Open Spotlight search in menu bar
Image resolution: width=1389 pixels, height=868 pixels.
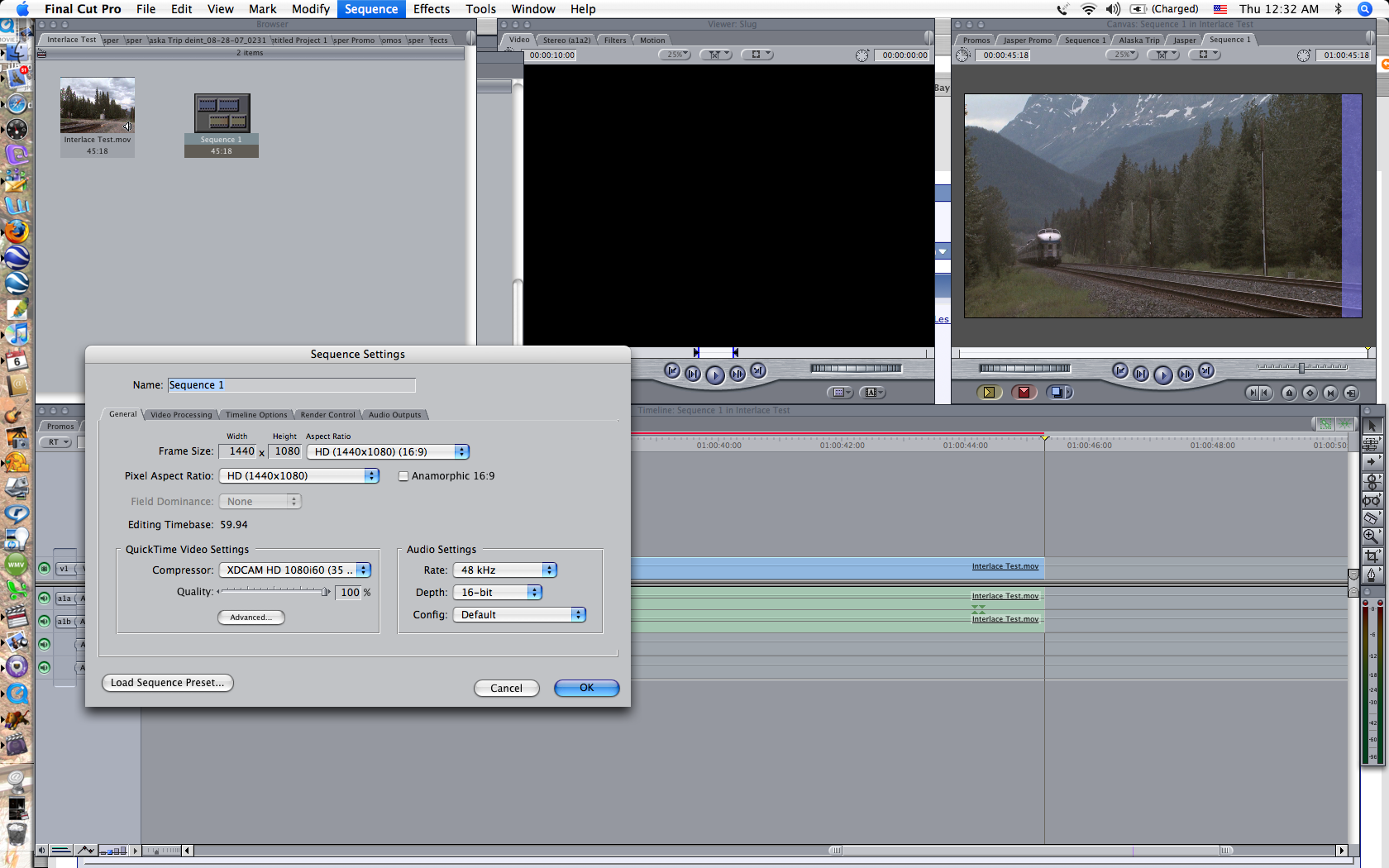[x=1365, y=9]
